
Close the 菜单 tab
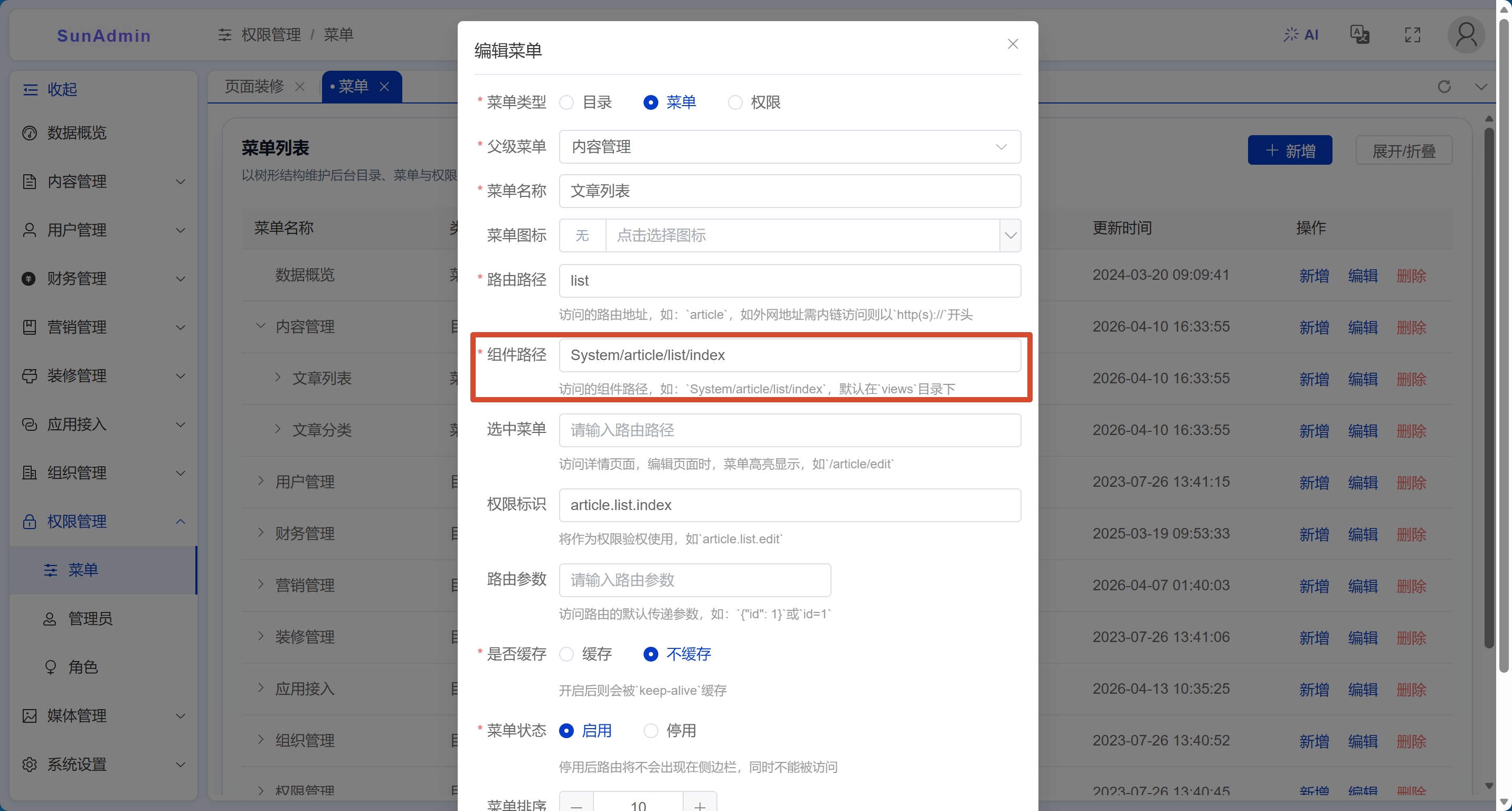[384, 87]
